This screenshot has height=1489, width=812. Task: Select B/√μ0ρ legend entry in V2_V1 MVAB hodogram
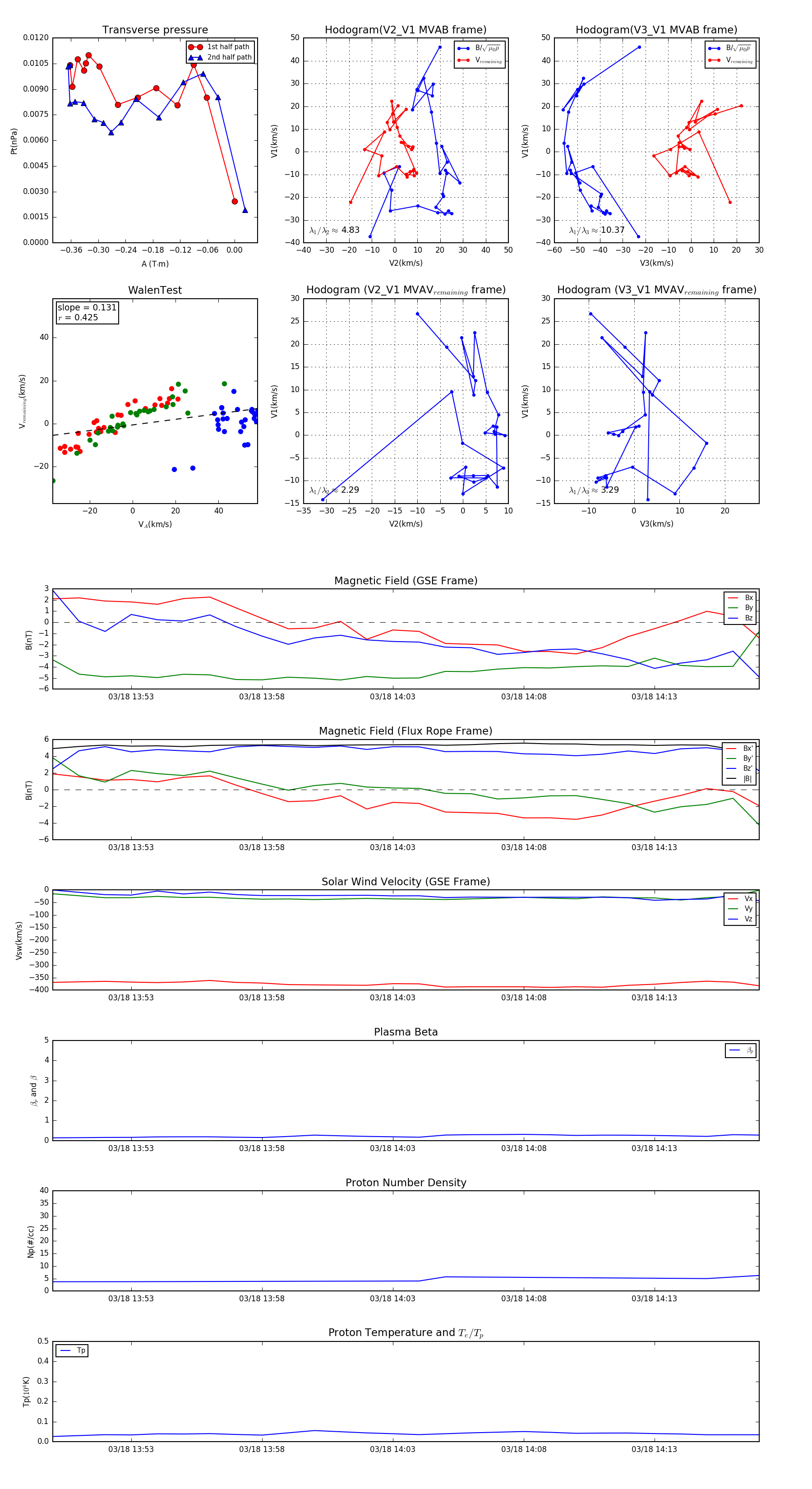[479, 49]
